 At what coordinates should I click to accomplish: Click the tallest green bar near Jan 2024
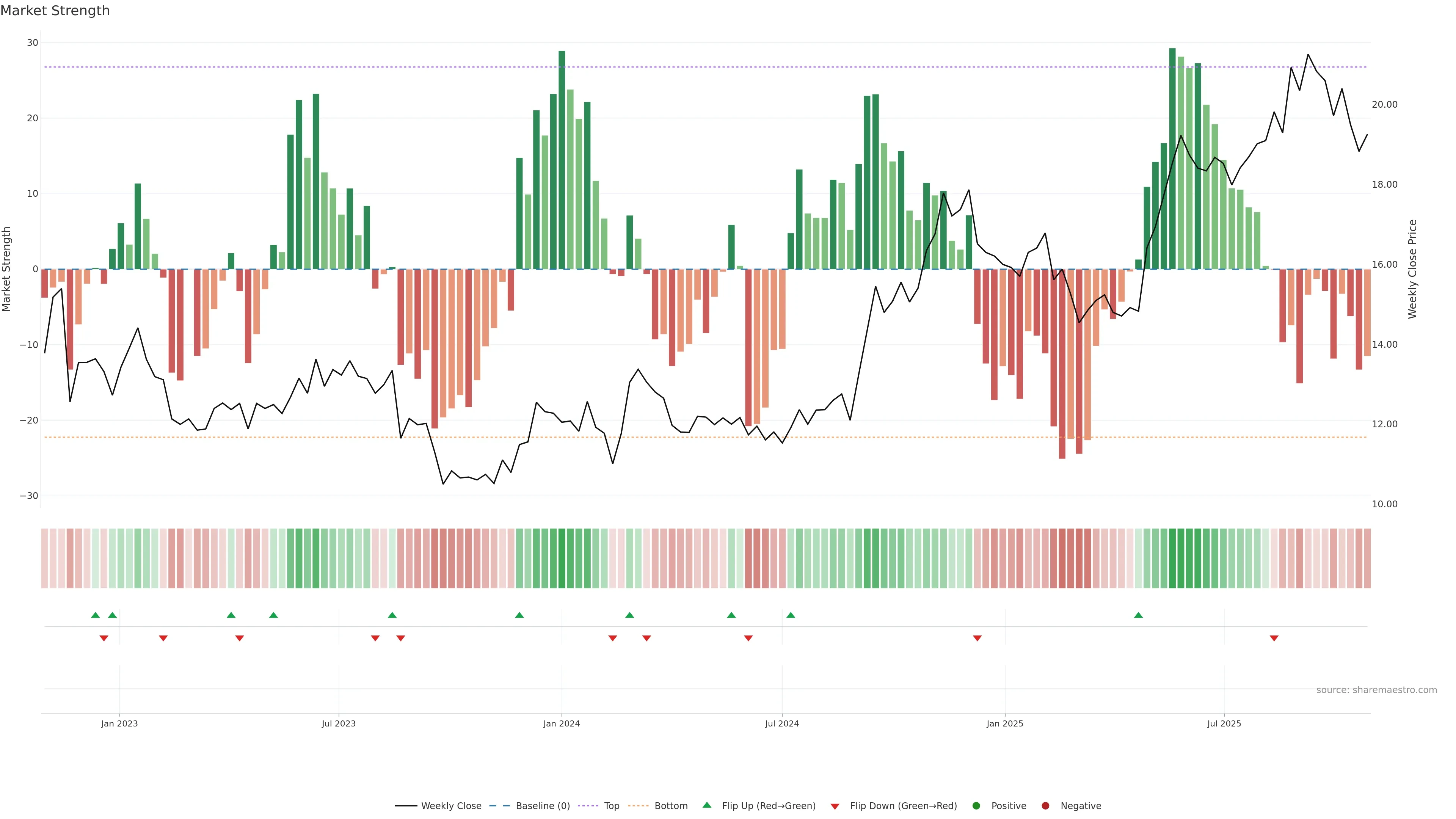click(x=562, y=158)
